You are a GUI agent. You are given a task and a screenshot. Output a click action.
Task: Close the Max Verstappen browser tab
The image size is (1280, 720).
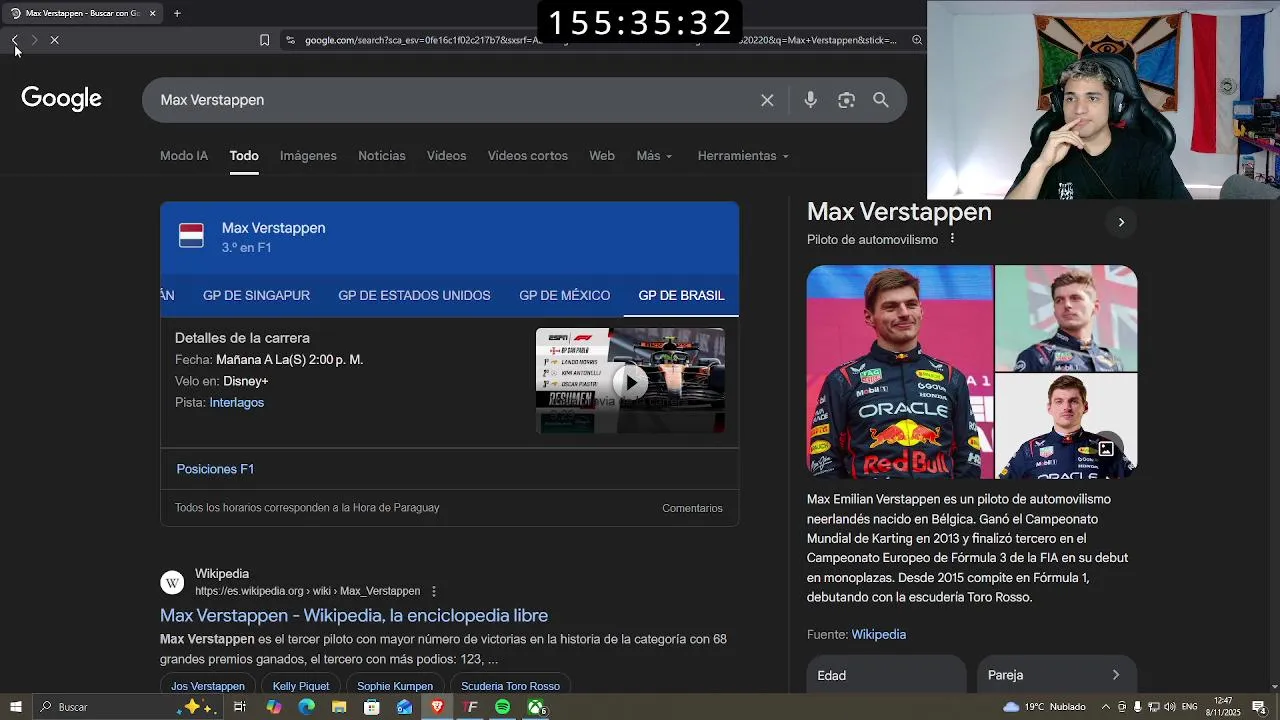tap(152, 13)
